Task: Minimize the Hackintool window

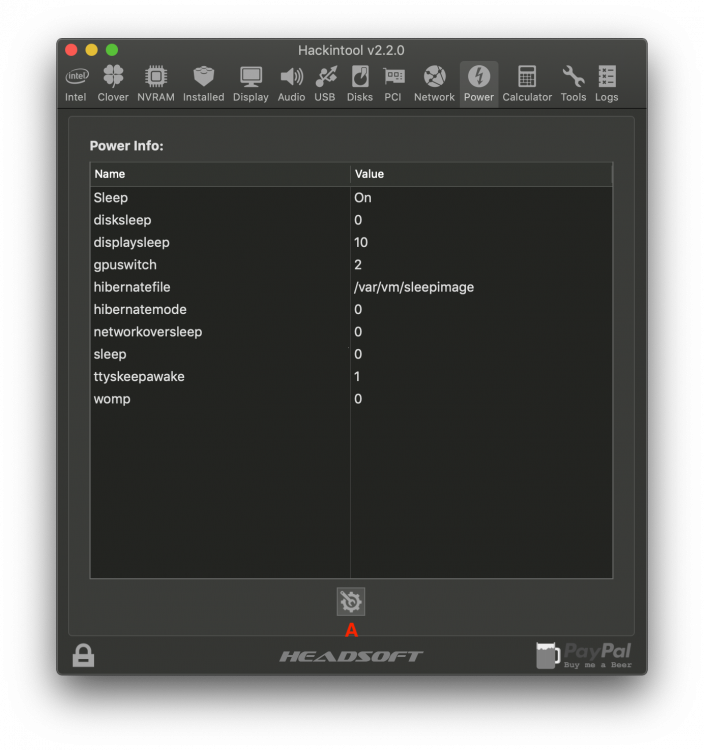Action: [x=92, y=50]
